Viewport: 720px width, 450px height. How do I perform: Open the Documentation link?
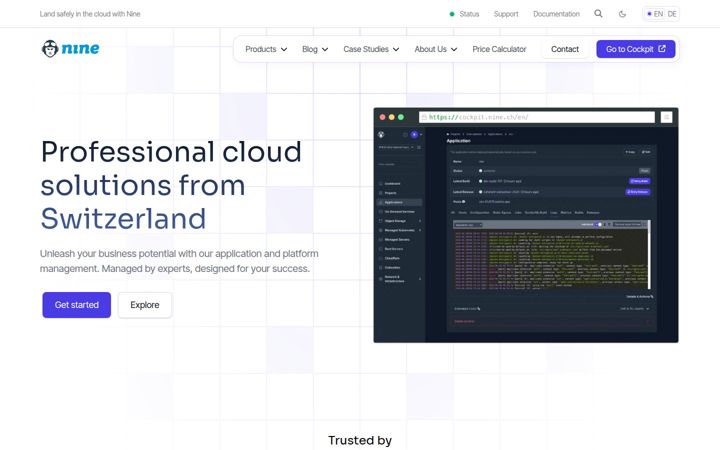point(556,14)
